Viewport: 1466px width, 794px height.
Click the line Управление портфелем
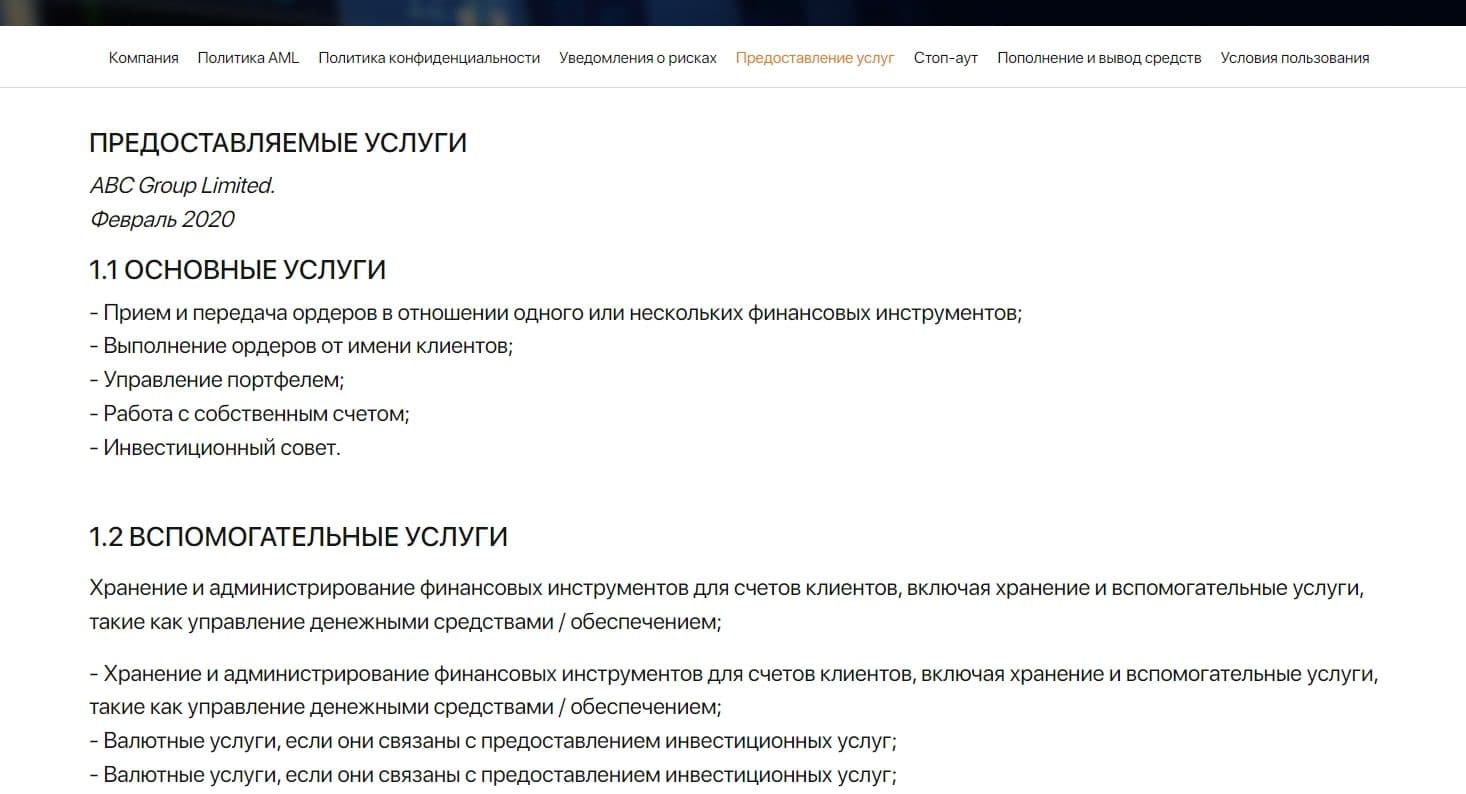pyautogui.click(x=217, y=380)
